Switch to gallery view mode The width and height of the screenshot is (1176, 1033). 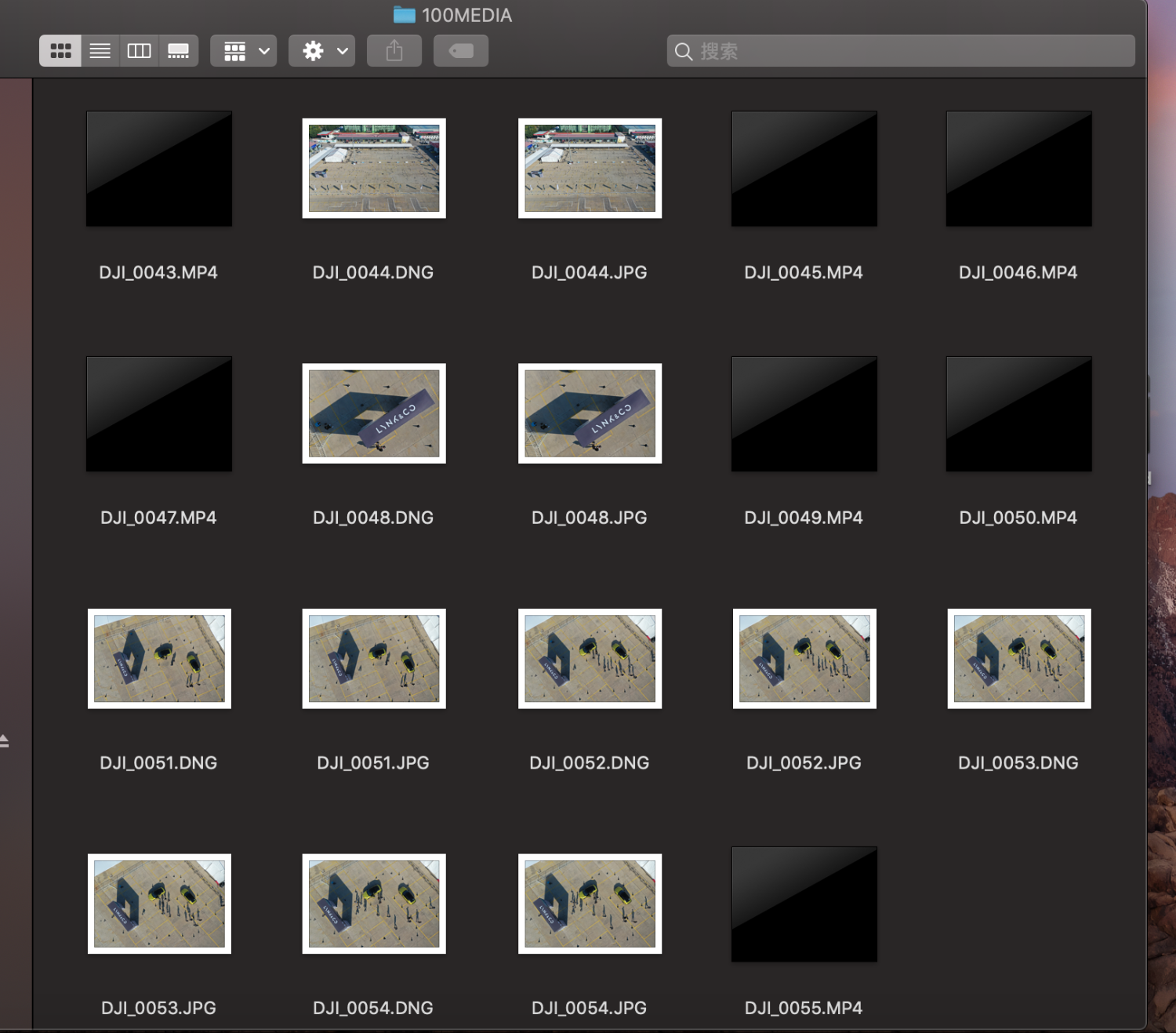coord(178,51)
